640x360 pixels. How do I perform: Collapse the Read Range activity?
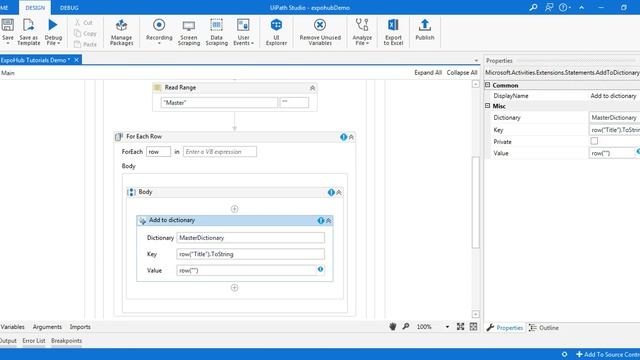click(312, 88)
